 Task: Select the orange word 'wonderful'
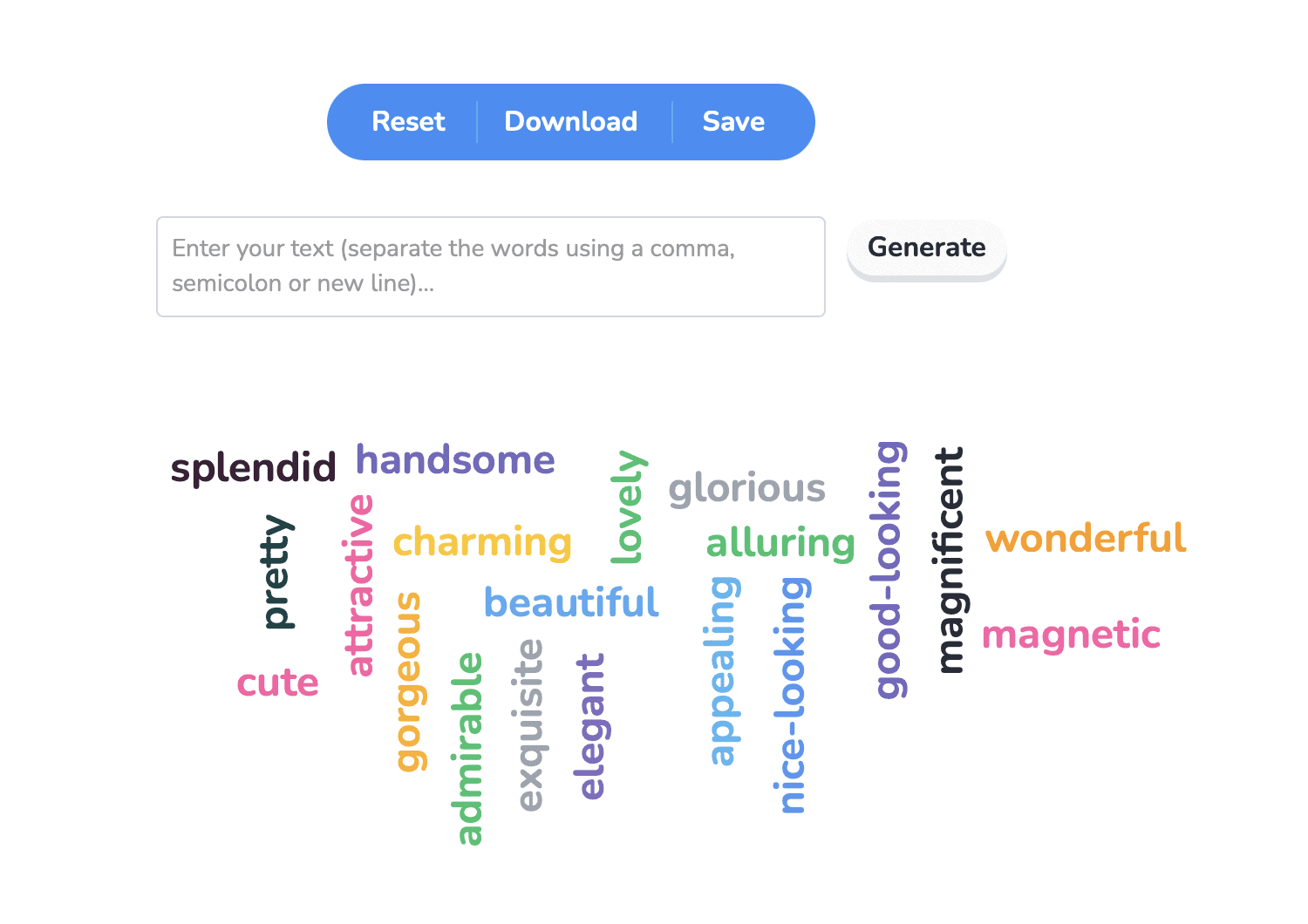click(1086, 538)
